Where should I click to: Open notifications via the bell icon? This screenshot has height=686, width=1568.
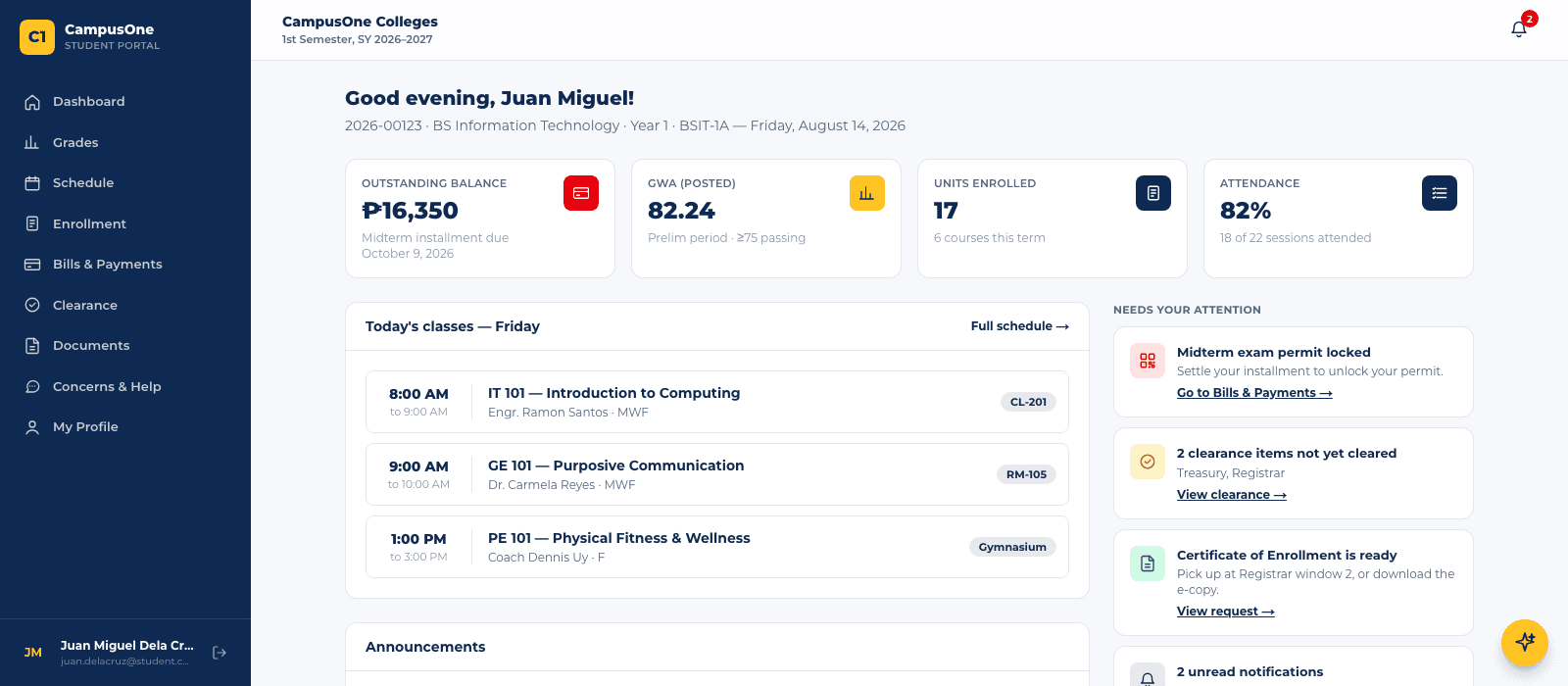pyautogui.click(x=1519, y=28)
